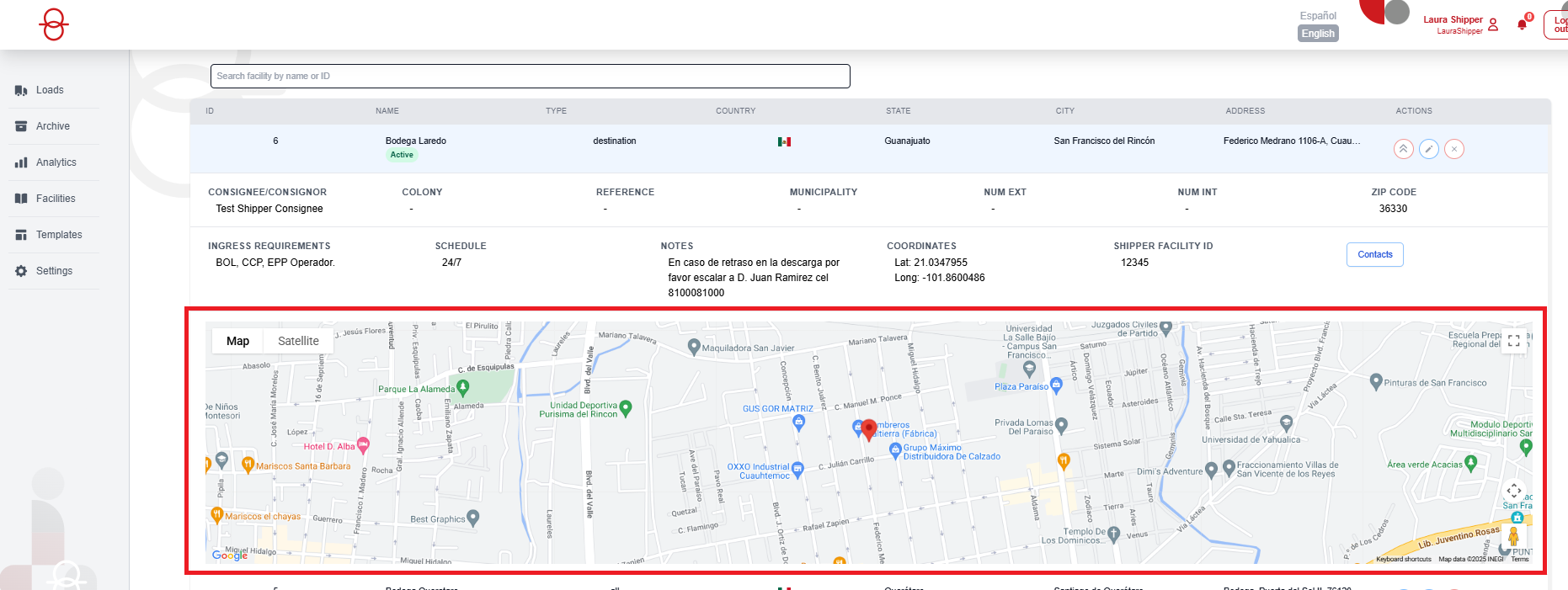The width and height of the screenshot is (1568, 590).
Task: Click the GUS GOR MATRIZ map marker
Action: click(799, 423)
